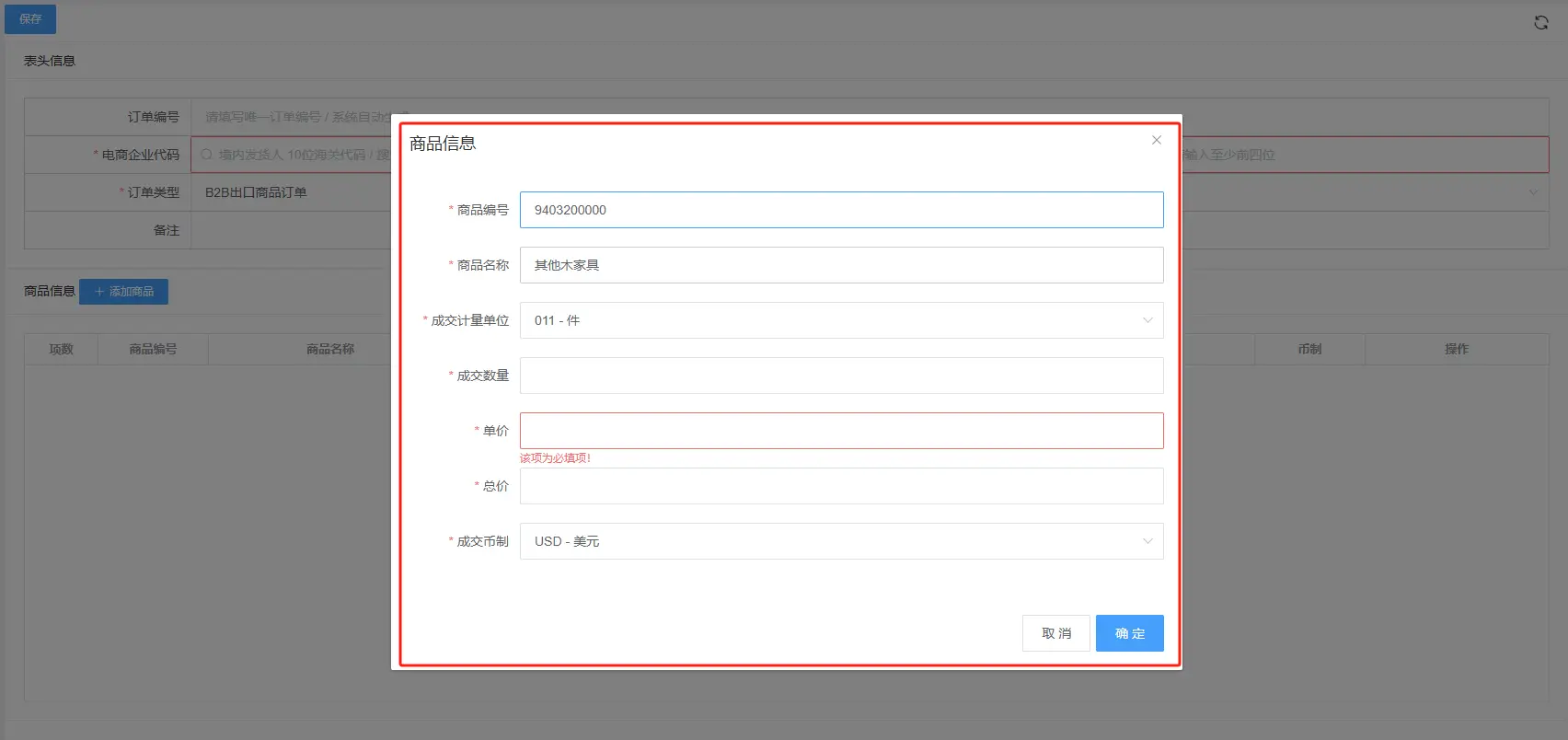
Task: Click the search icon in 电商企业代码 field
Action: coord(207,155)
